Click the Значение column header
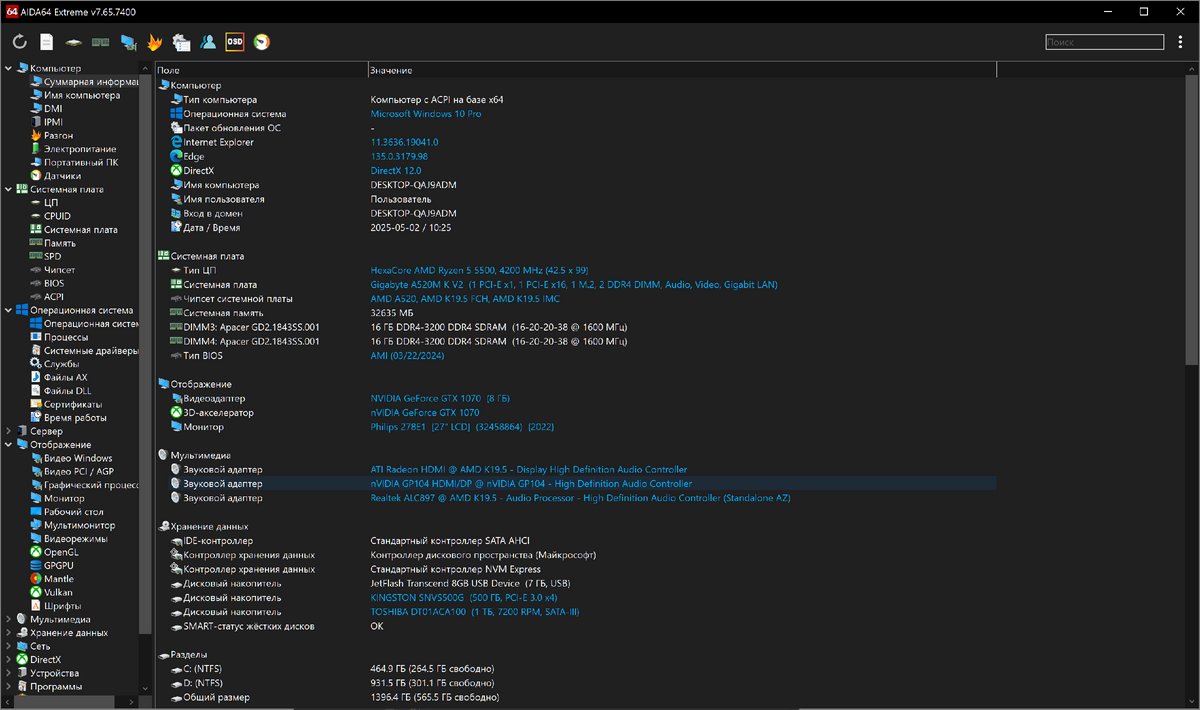Screen dimensions: 1200x710 (x=390, y=71)
